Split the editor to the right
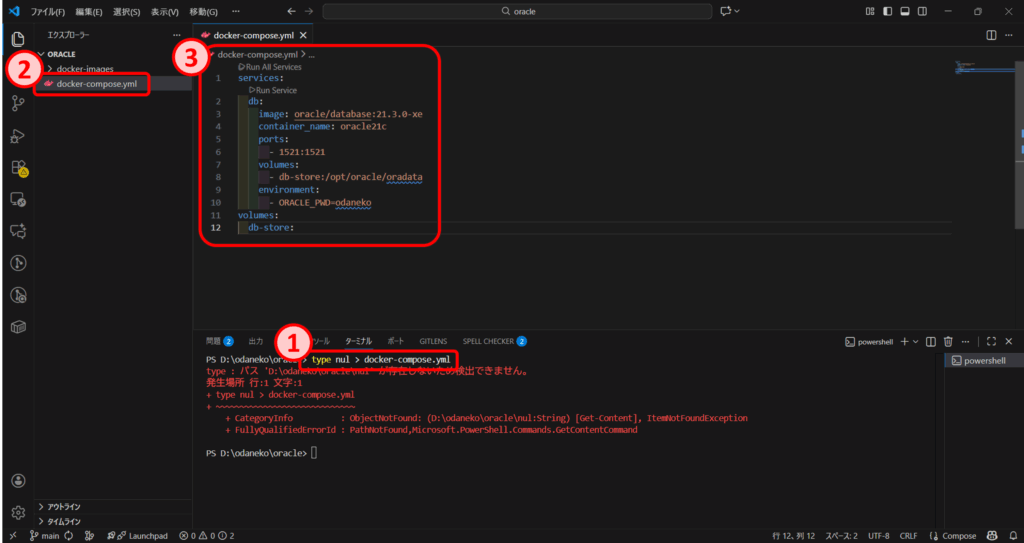Screen dimensions: 1024x543 pyautogui.click(x=991, y=35)
